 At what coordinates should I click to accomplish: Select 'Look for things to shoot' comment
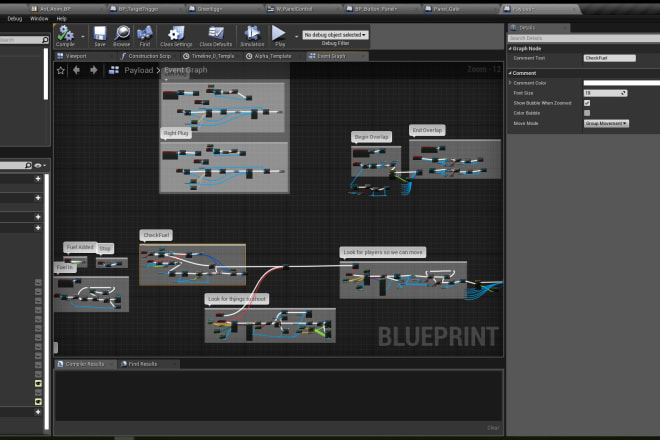point(237,299)
